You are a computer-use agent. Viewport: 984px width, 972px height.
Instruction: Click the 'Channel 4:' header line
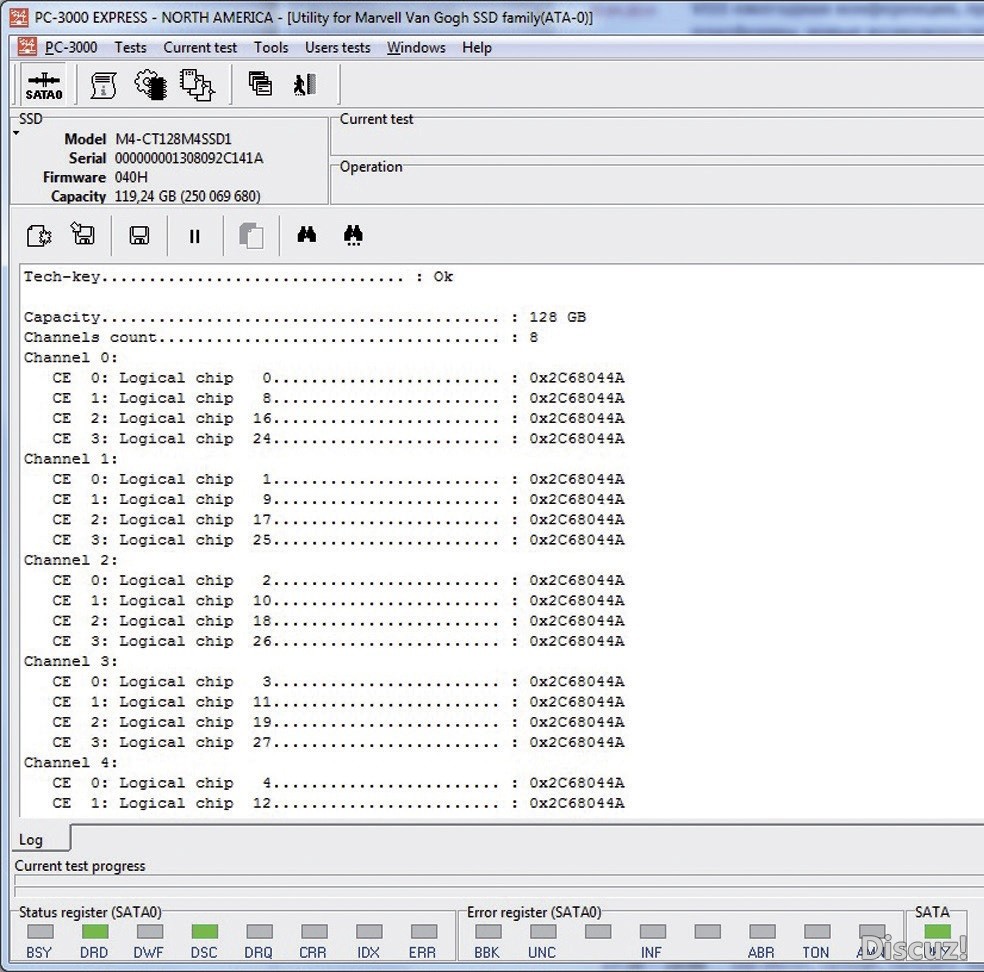coord(71,762)
